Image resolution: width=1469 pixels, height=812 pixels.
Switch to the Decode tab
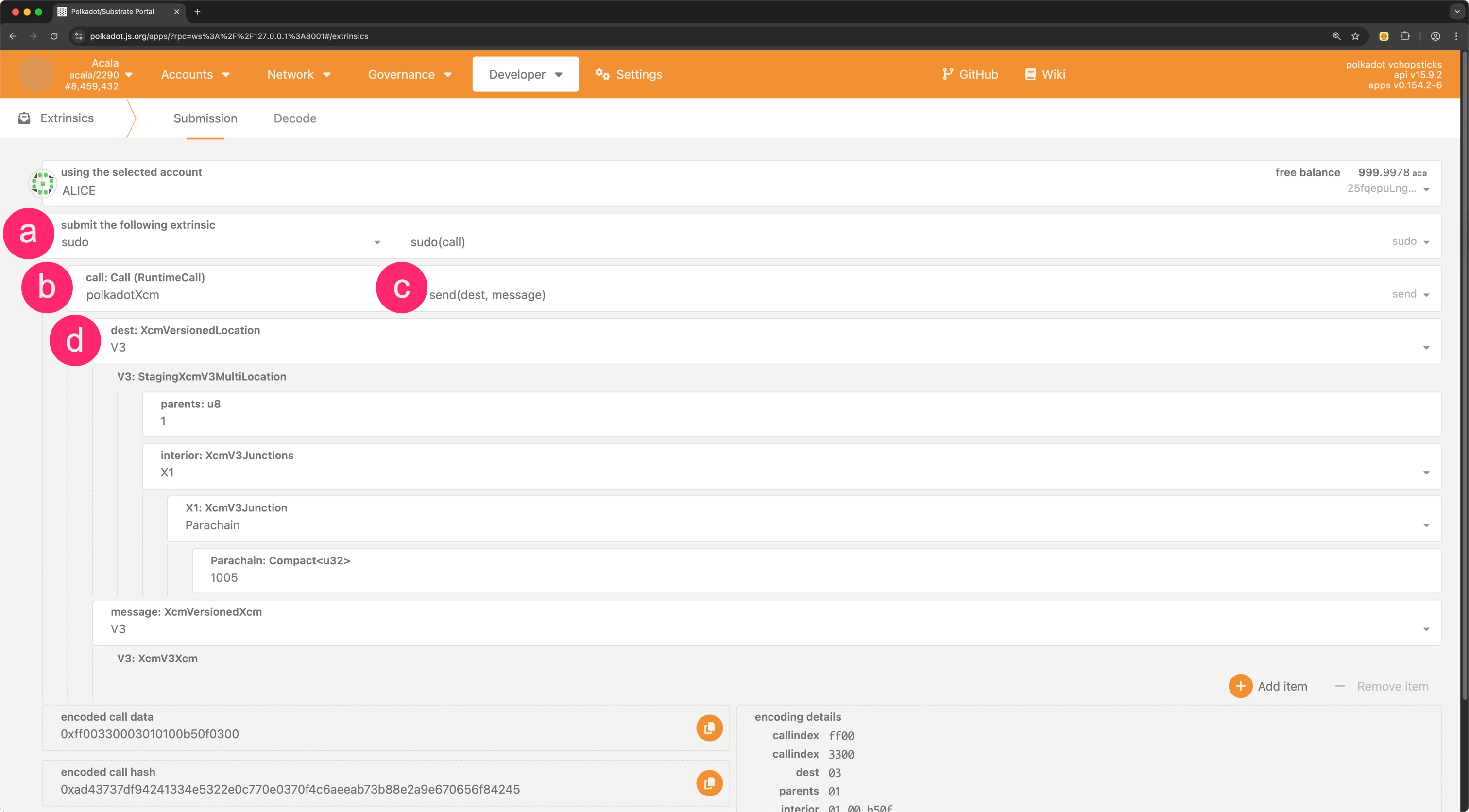pyautogui.click(x=295, y=118)
